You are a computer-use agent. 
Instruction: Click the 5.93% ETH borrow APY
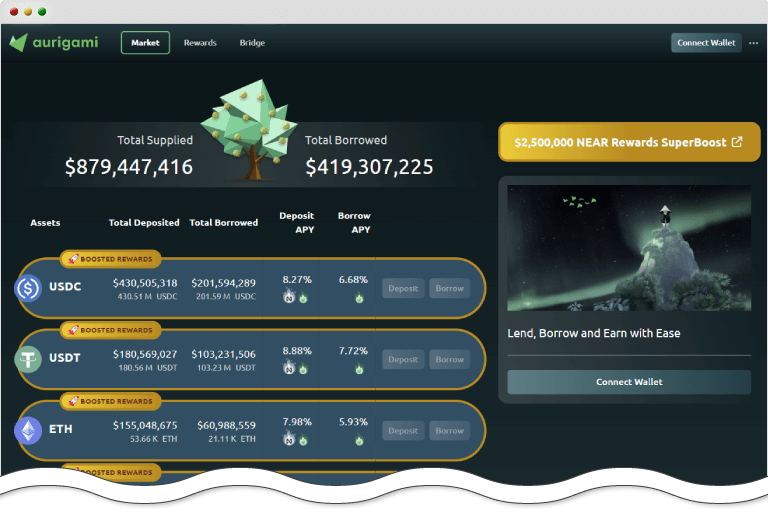[353, 422]
